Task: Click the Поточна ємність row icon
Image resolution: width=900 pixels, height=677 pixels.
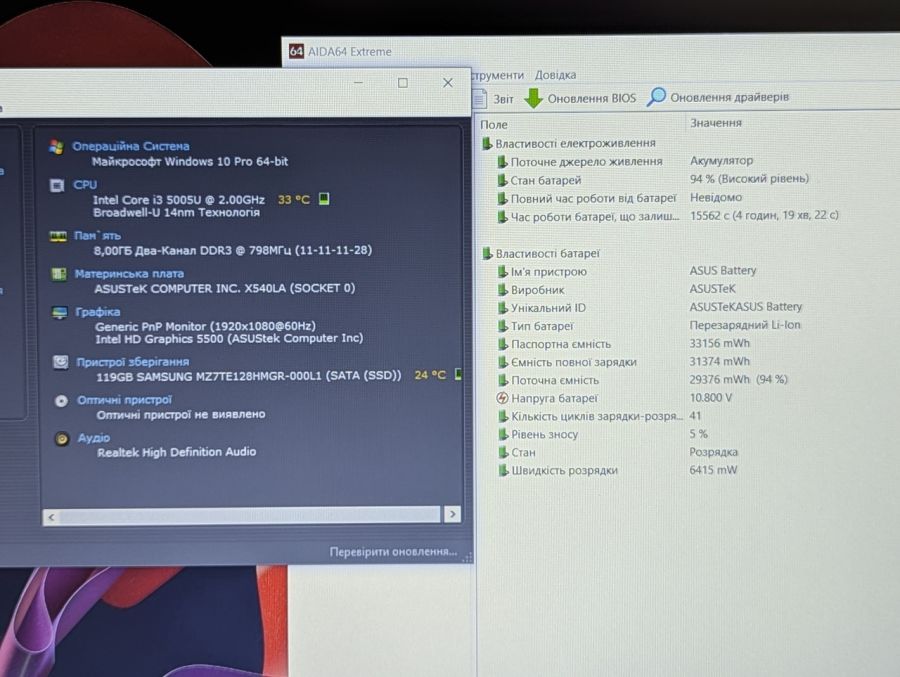Action: tap(503, 380)
